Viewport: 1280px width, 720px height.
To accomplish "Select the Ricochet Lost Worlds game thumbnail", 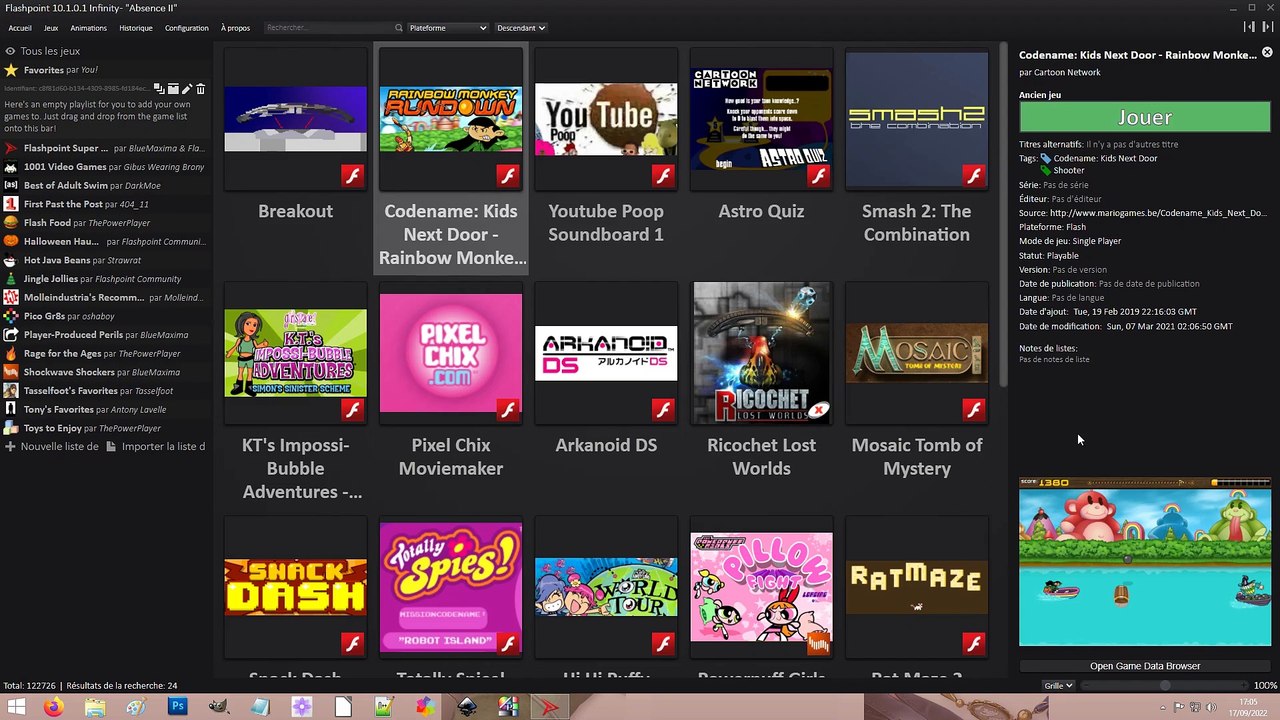I will pos(761,353).
